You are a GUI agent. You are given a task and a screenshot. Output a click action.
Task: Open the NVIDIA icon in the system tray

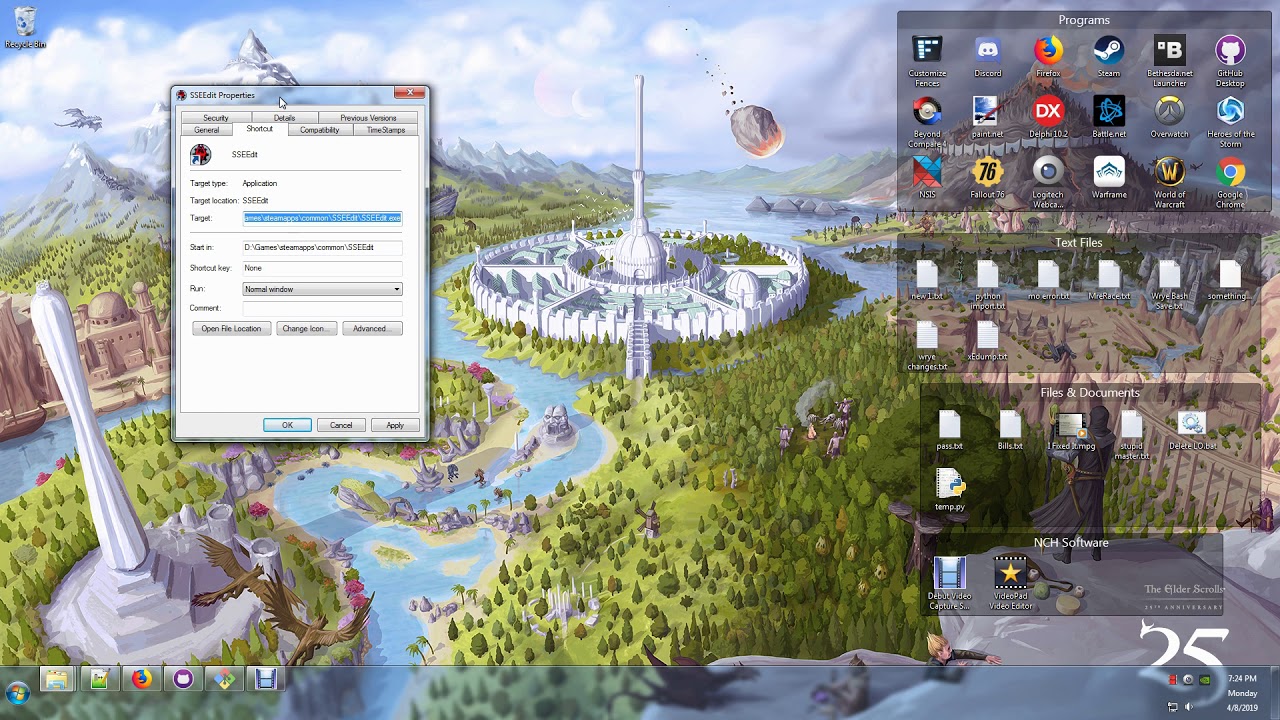[x=1205, y=679]
